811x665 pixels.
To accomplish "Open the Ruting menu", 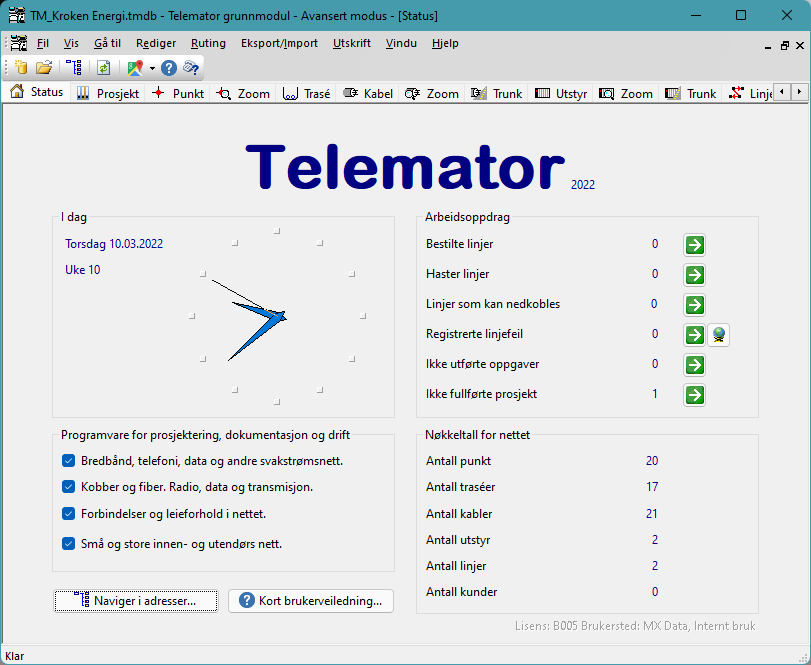I will [208, 43].
